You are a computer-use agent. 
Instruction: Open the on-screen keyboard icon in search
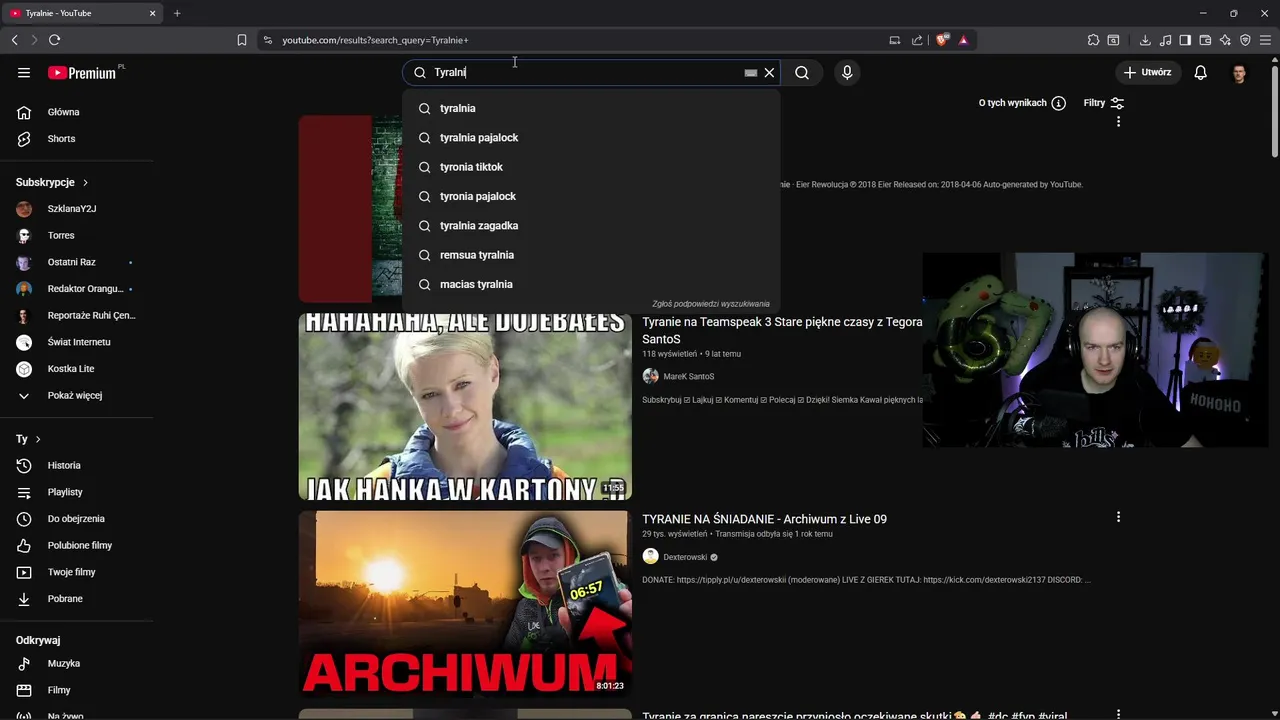pos(751,72)
